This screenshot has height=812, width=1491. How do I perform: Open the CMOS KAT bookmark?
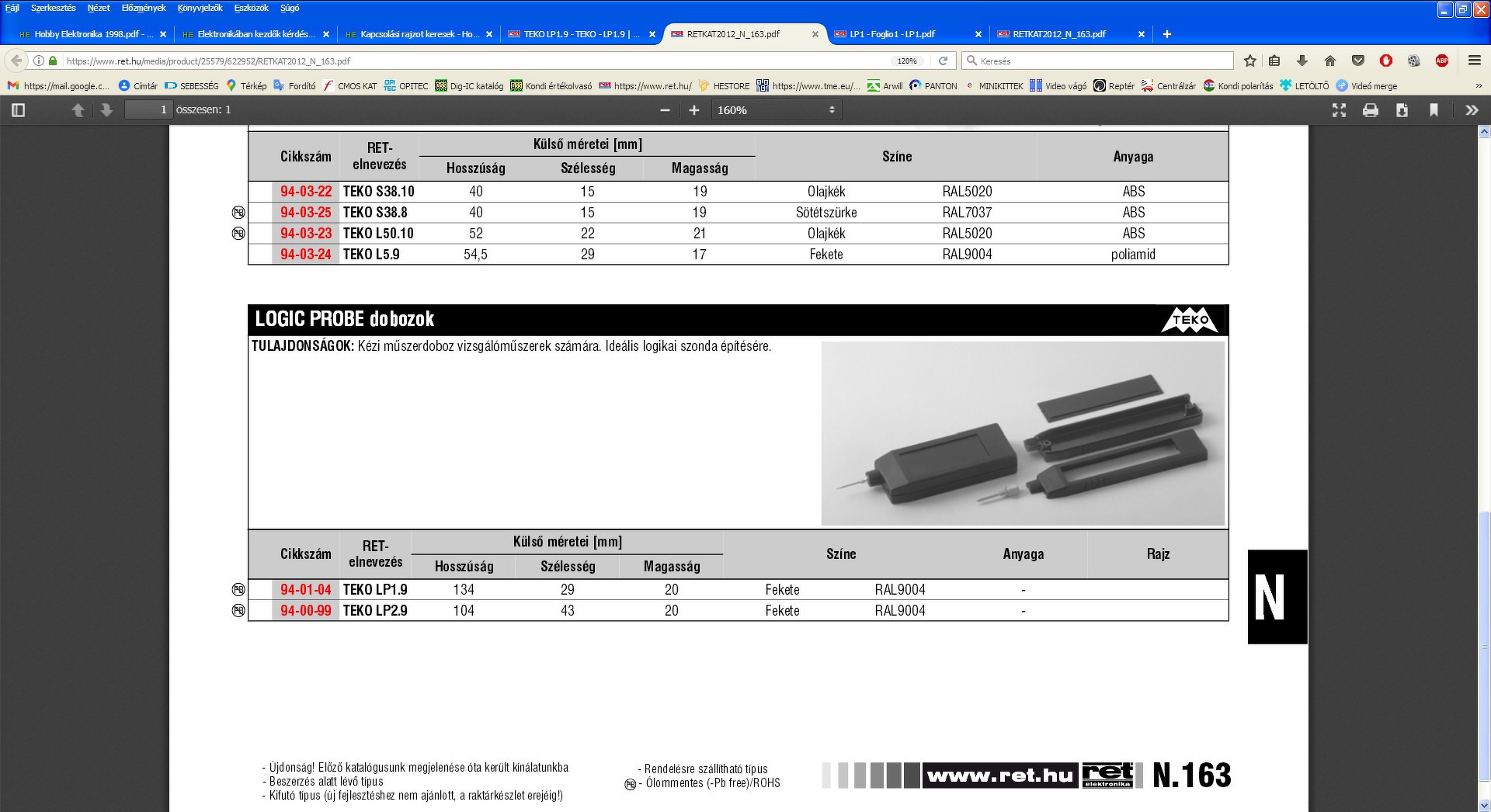[350, 86]
